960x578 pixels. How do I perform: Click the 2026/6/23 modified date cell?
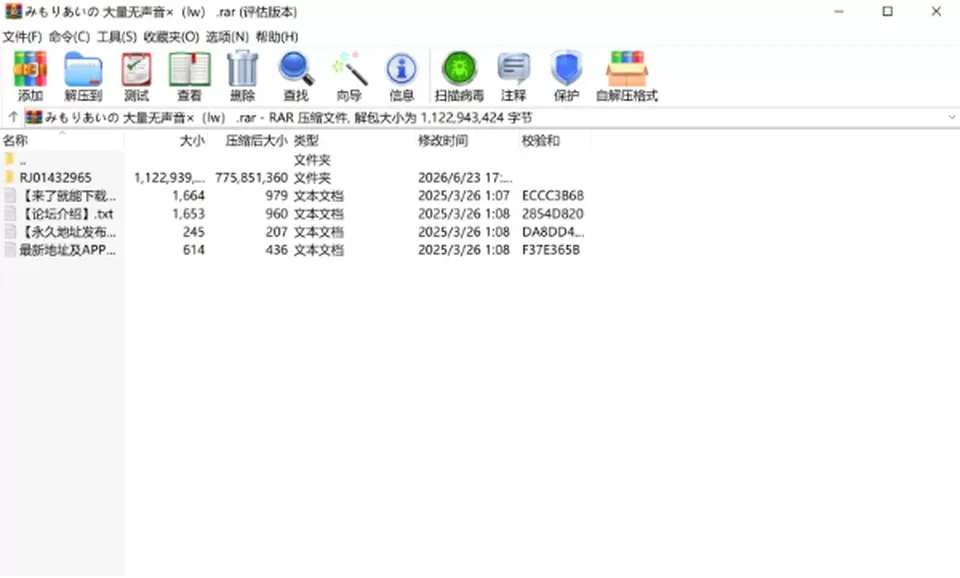(x=465, y=178)
